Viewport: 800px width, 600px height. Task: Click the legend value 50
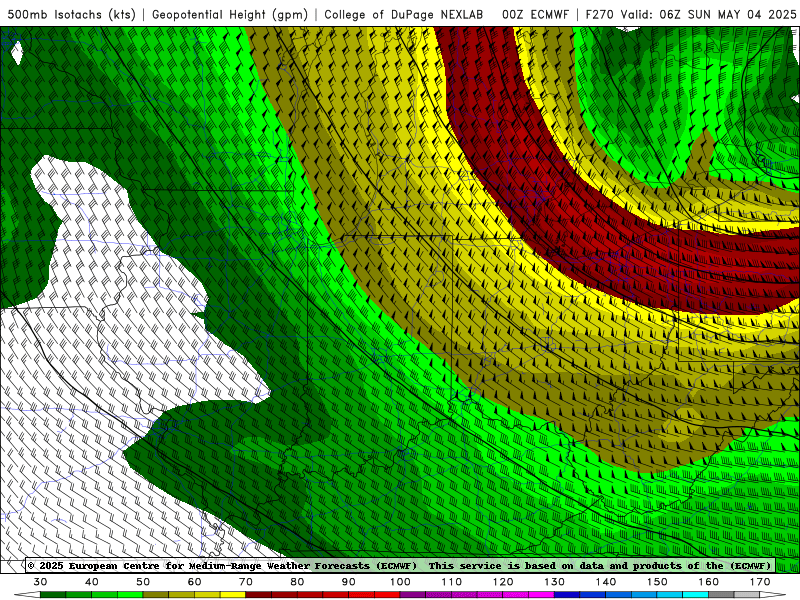coord(143,582)
